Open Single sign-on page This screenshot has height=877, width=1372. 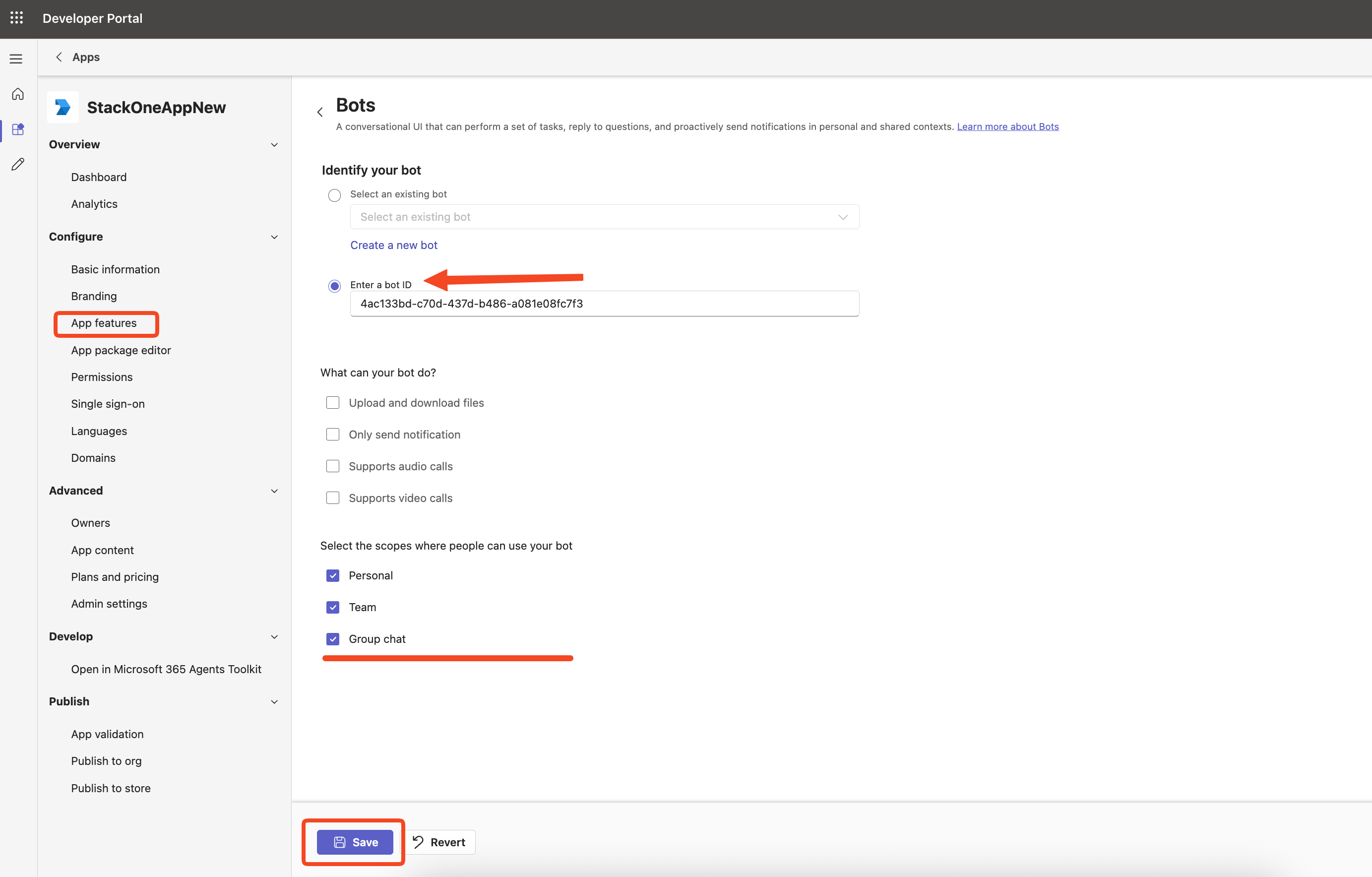[108, 404]
